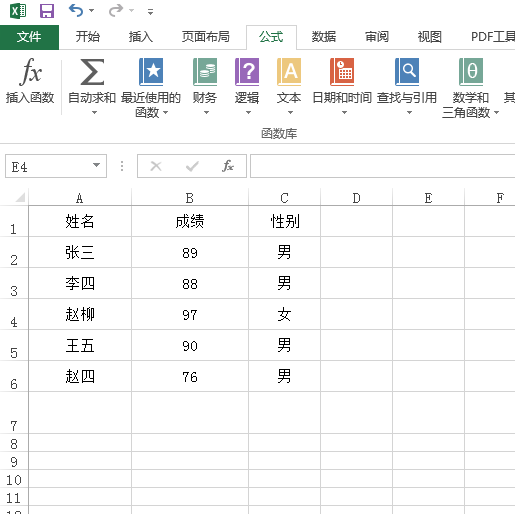Click the 成绩 header cell

tap(190, 221)
